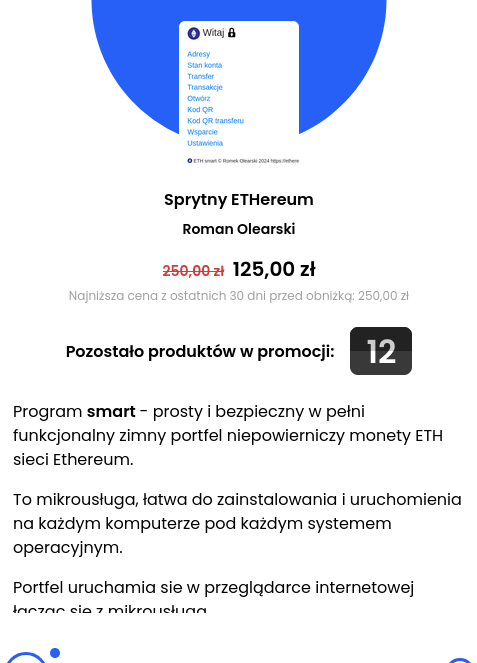Click author name Roman Olearski

239,229
